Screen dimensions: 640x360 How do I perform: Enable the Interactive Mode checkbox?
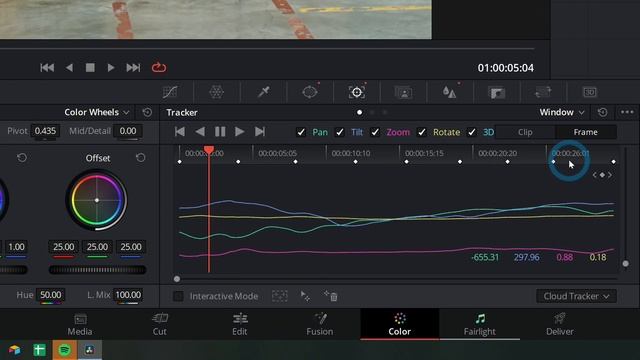click(178, 296)
